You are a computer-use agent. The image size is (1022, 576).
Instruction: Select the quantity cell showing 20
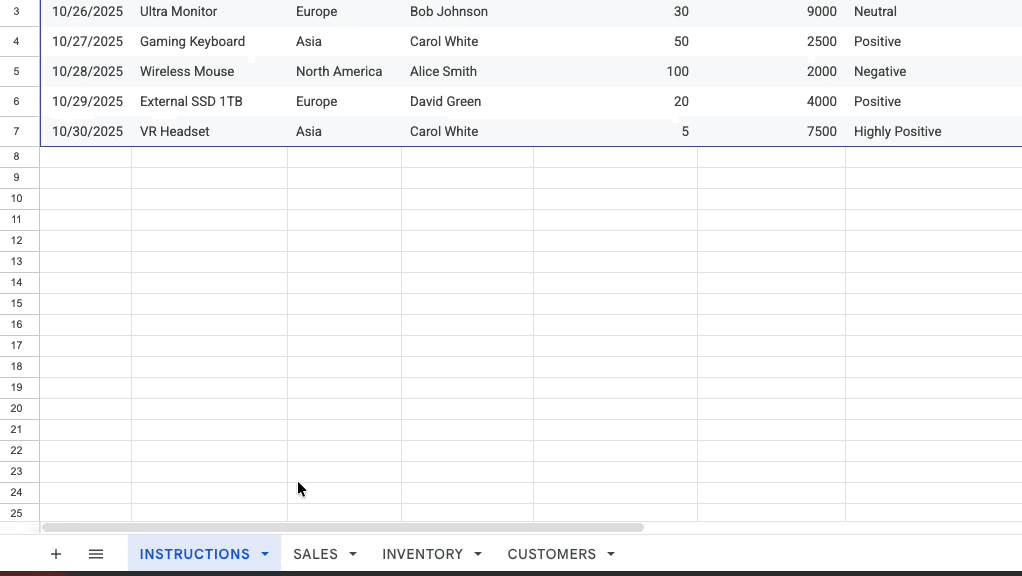[615, 102]
